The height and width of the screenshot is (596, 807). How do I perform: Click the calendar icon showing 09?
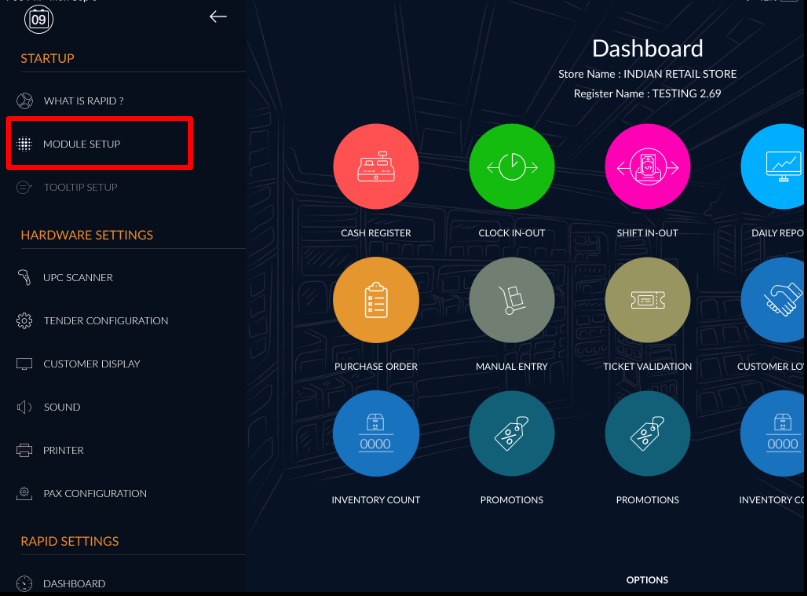39,17
